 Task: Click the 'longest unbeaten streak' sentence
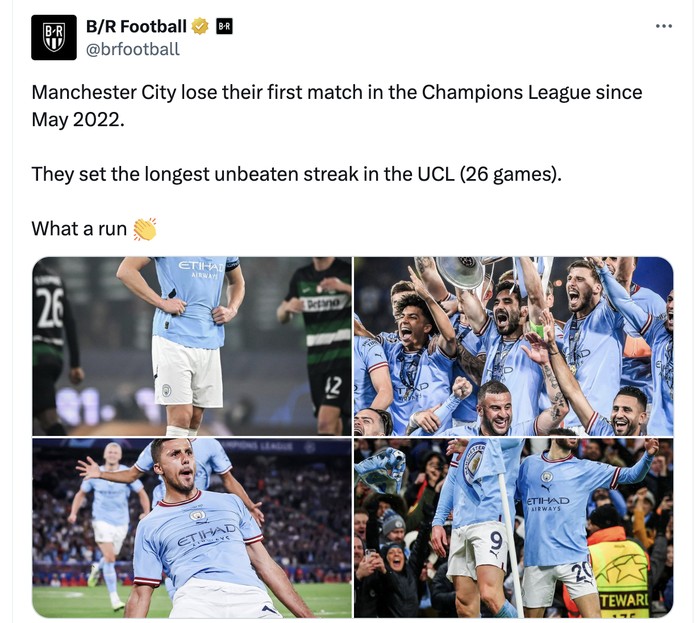point(296,174)
